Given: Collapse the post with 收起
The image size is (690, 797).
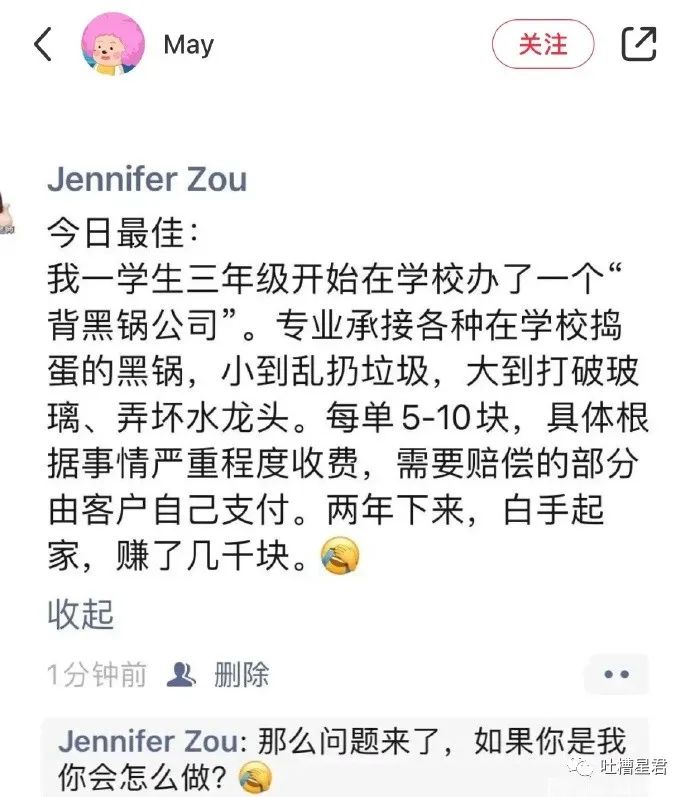Looking at the screenshot, I should [80, 615].
